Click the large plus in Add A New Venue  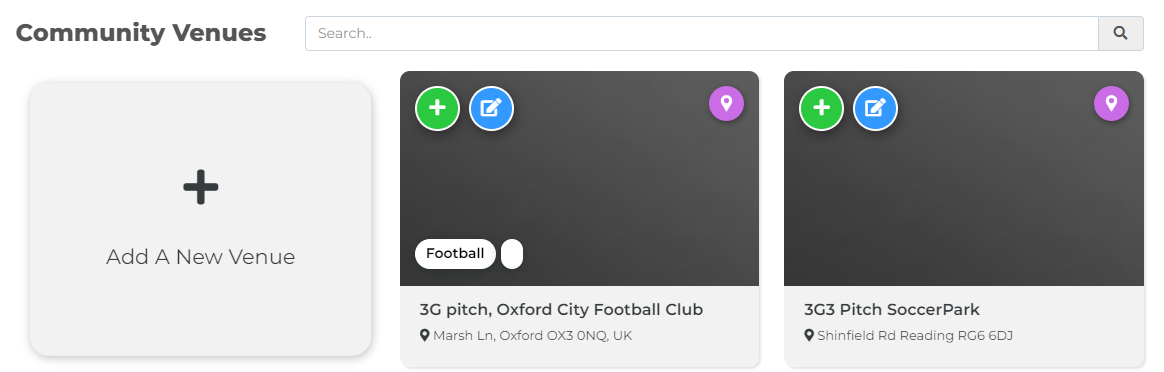coord(200,187)
